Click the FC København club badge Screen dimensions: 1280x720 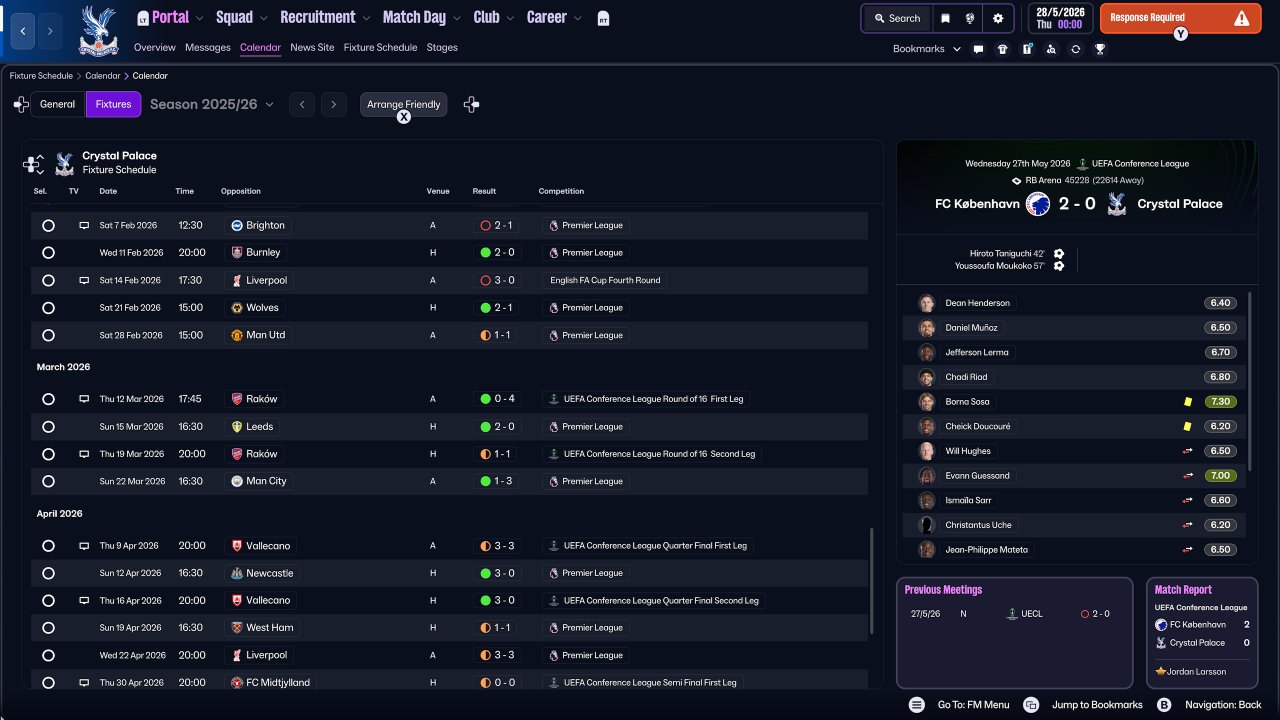click(1037, 204)
